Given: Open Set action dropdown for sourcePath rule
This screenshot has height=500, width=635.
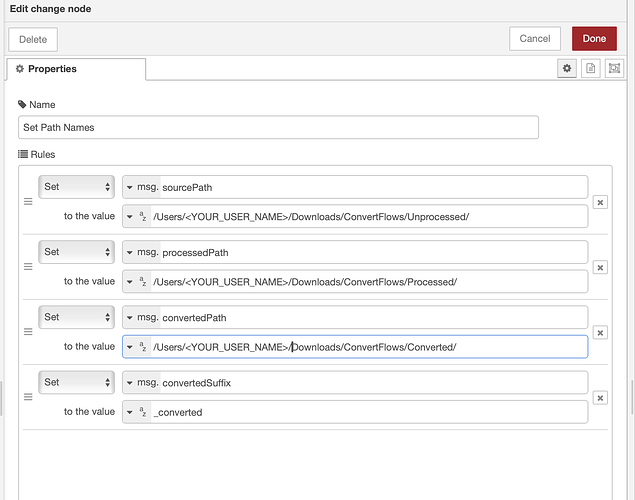Looking at the screenshot, I should [77, 187].
